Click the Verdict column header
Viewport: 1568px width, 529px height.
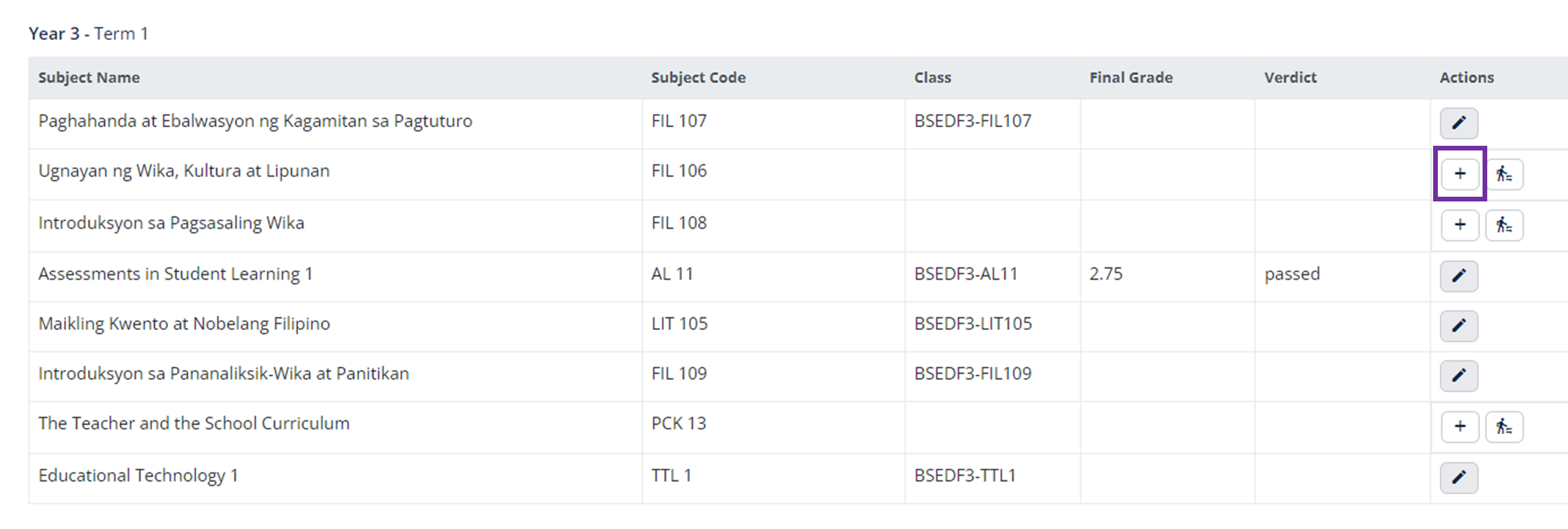[1290, 78]
